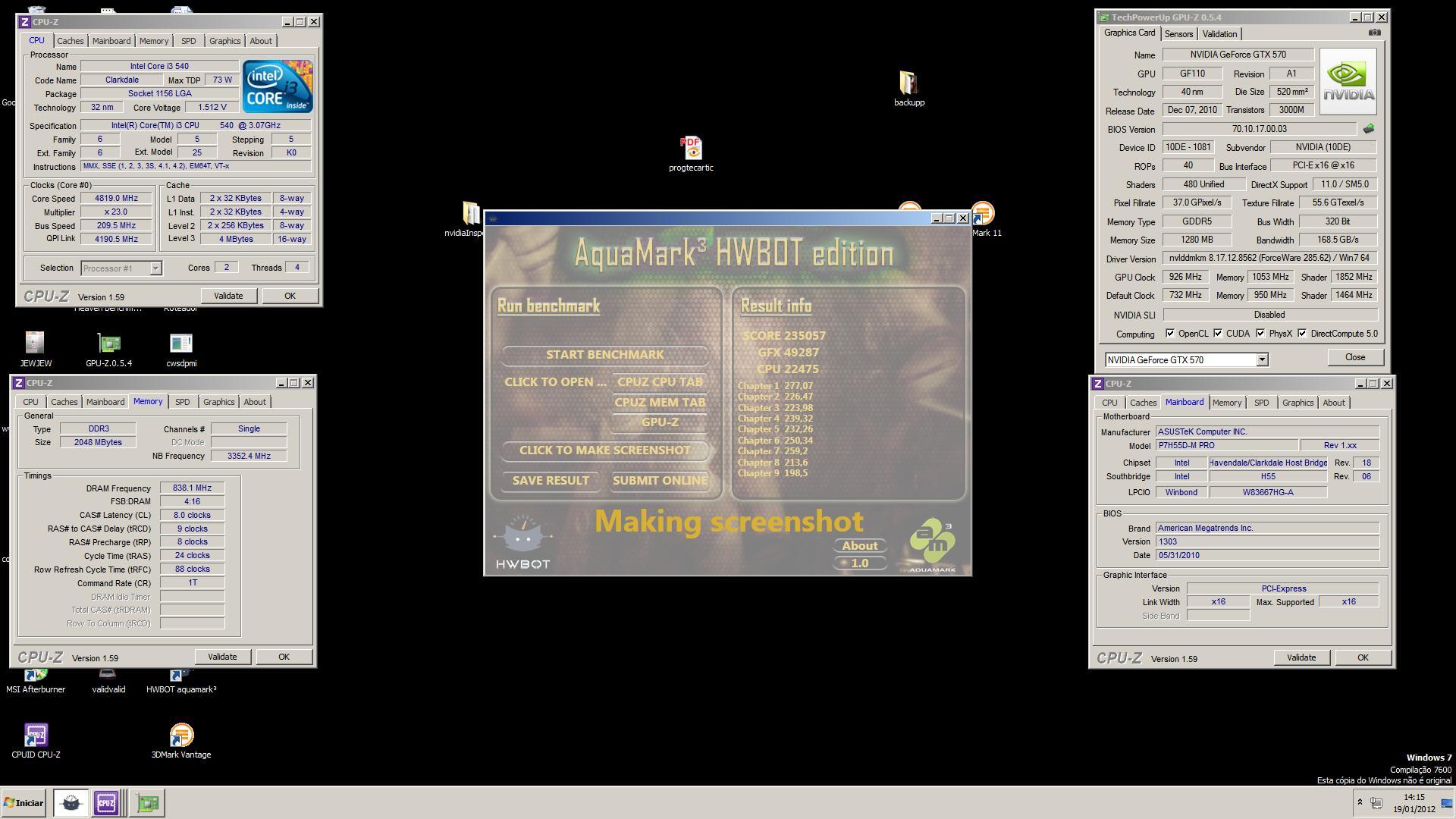Click the mainboard Model P7H55D-M PRO field
Image resolution: width=1456 pixels, height=819 pixels.
pyautogui.click(x=1226, y=446)
